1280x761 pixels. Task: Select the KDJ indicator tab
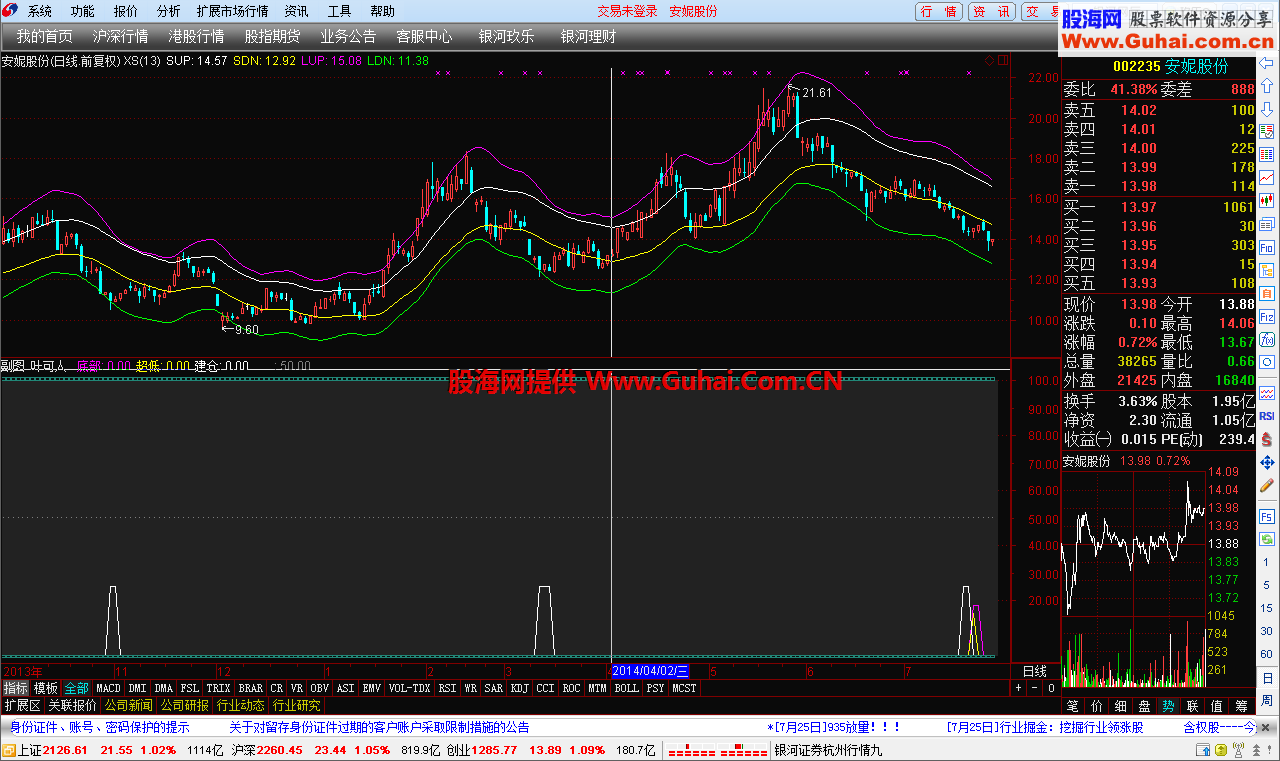(519, 688)
